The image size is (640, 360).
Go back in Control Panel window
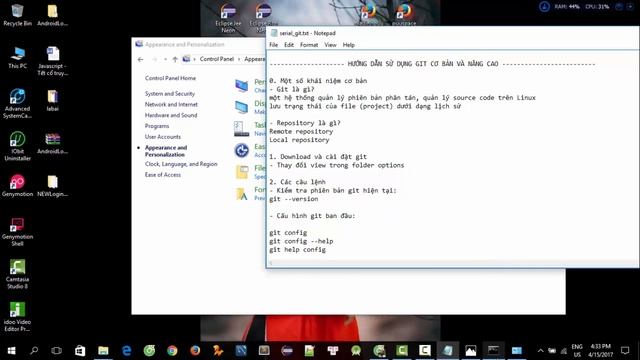(x=141, y=59)
